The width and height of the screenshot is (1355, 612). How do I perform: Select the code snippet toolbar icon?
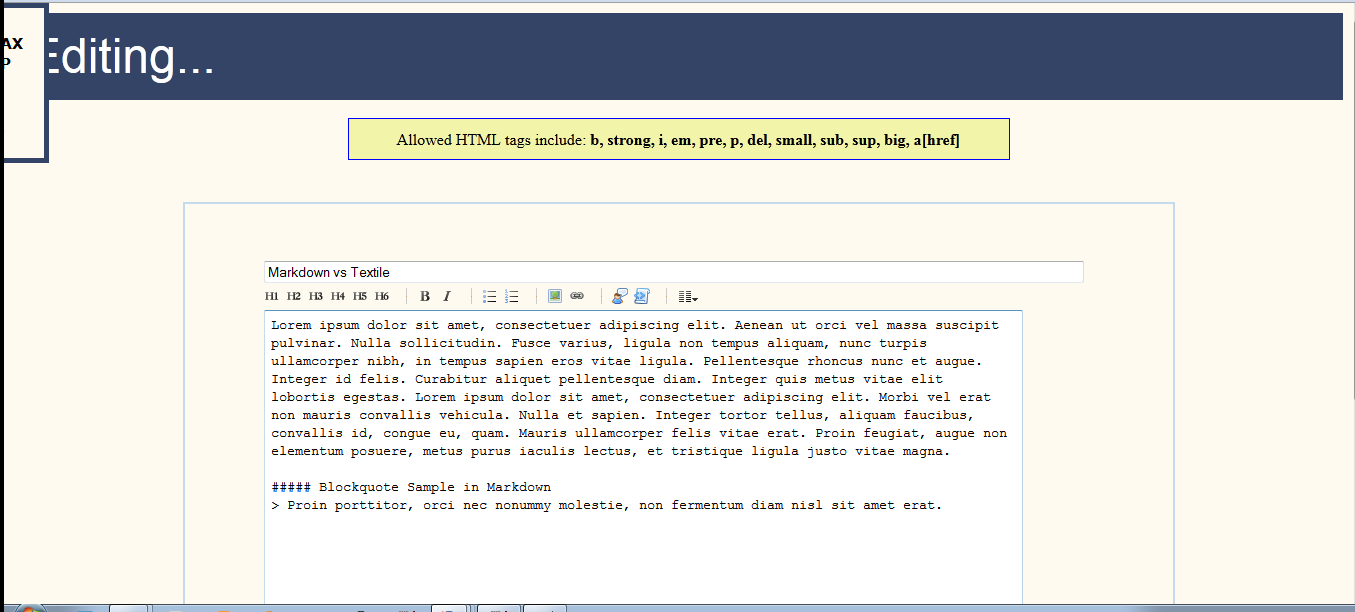pos(641,296)
